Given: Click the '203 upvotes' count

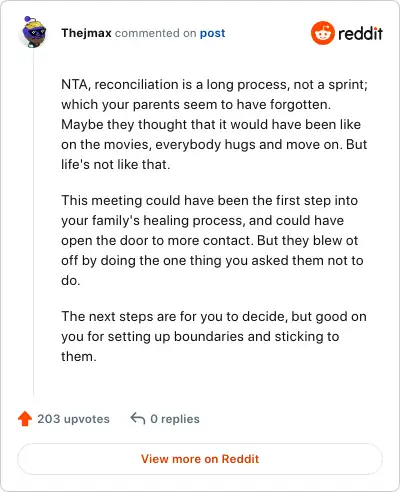Looking at the screenshot, I should pos(73,419).
